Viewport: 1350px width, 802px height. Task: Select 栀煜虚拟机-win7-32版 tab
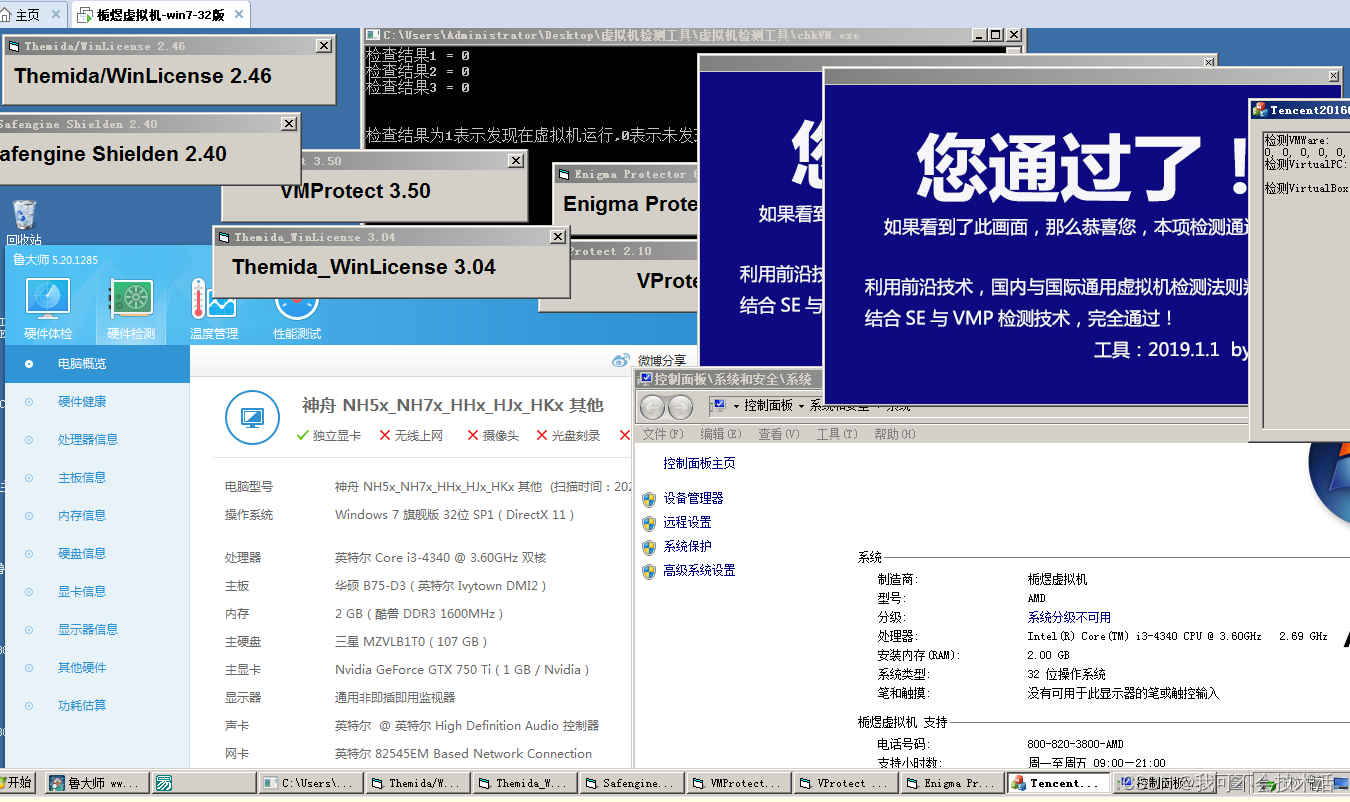pyautogui.click(x=160, y=15)
